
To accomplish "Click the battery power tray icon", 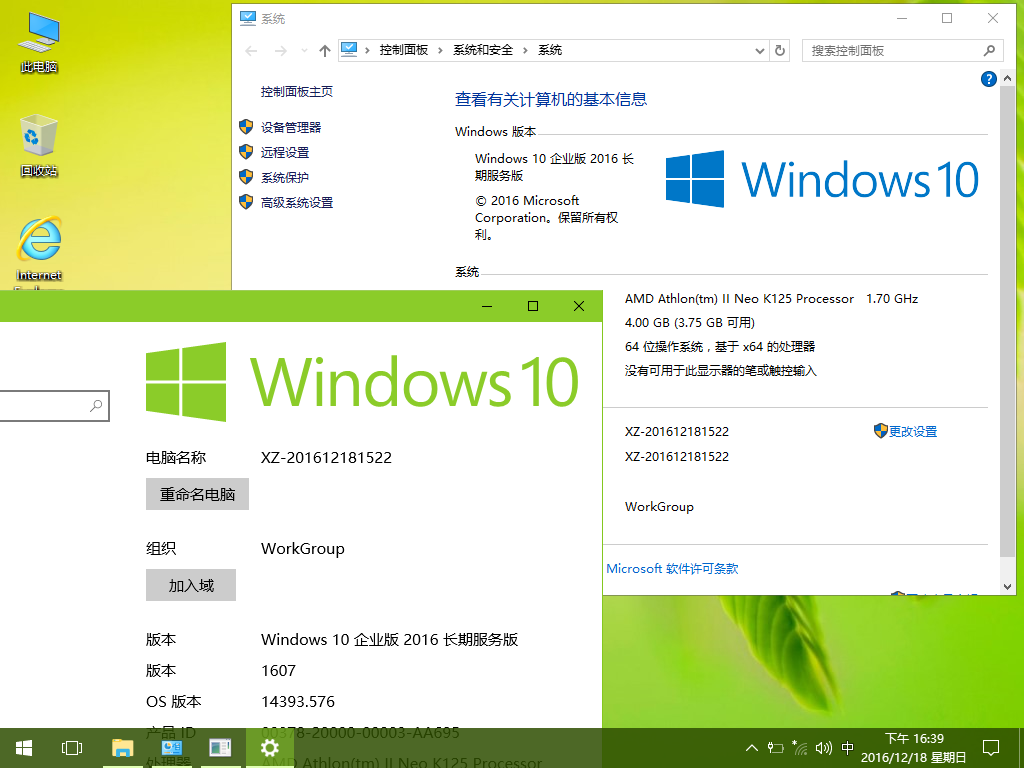I will click(775, 748).
